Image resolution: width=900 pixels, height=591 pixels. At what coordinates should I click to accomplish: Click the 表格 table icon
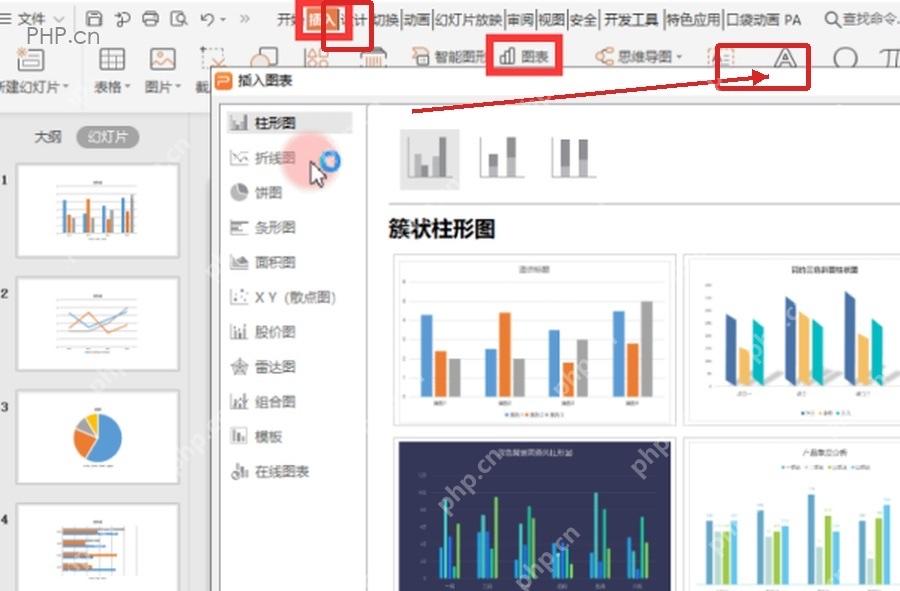coord(112,59)
